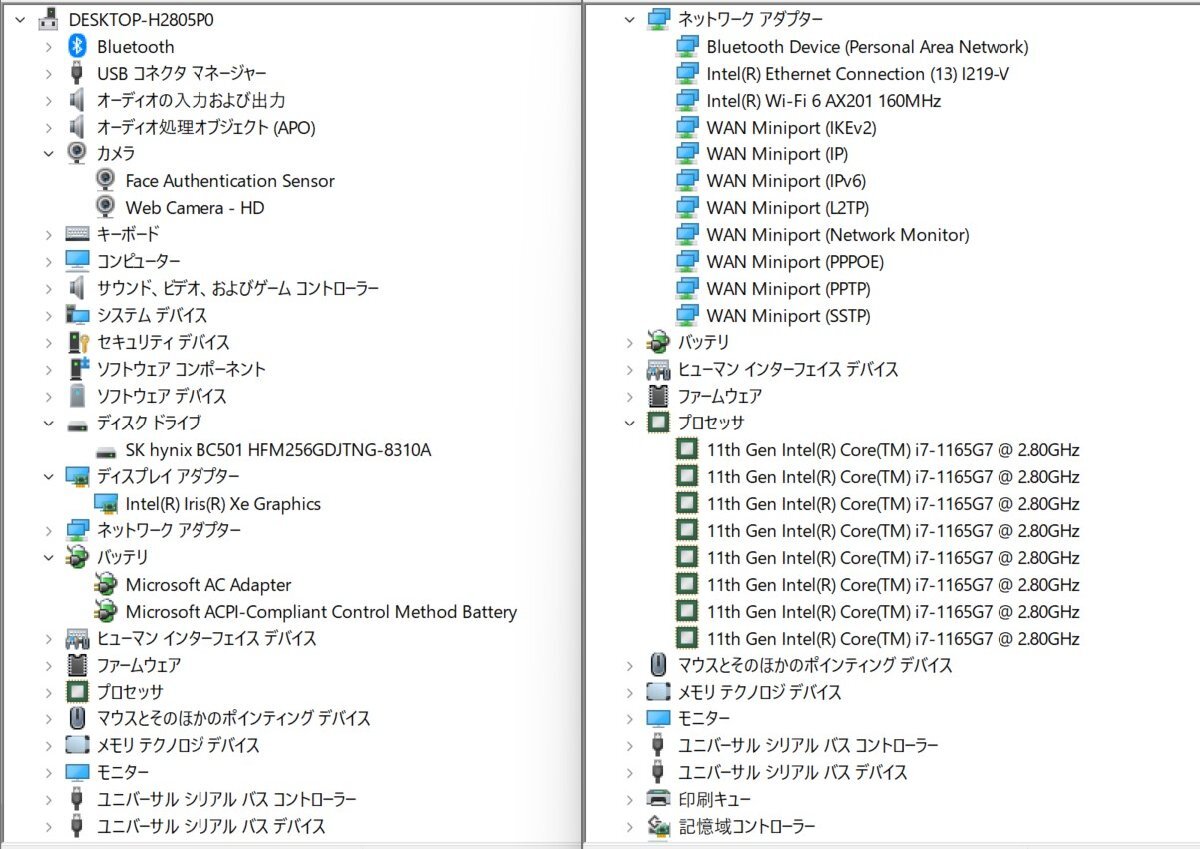Click the SK hynix BC501 disk drive icon
This screenshot has width=1200, height=849.
coord(106,450)
